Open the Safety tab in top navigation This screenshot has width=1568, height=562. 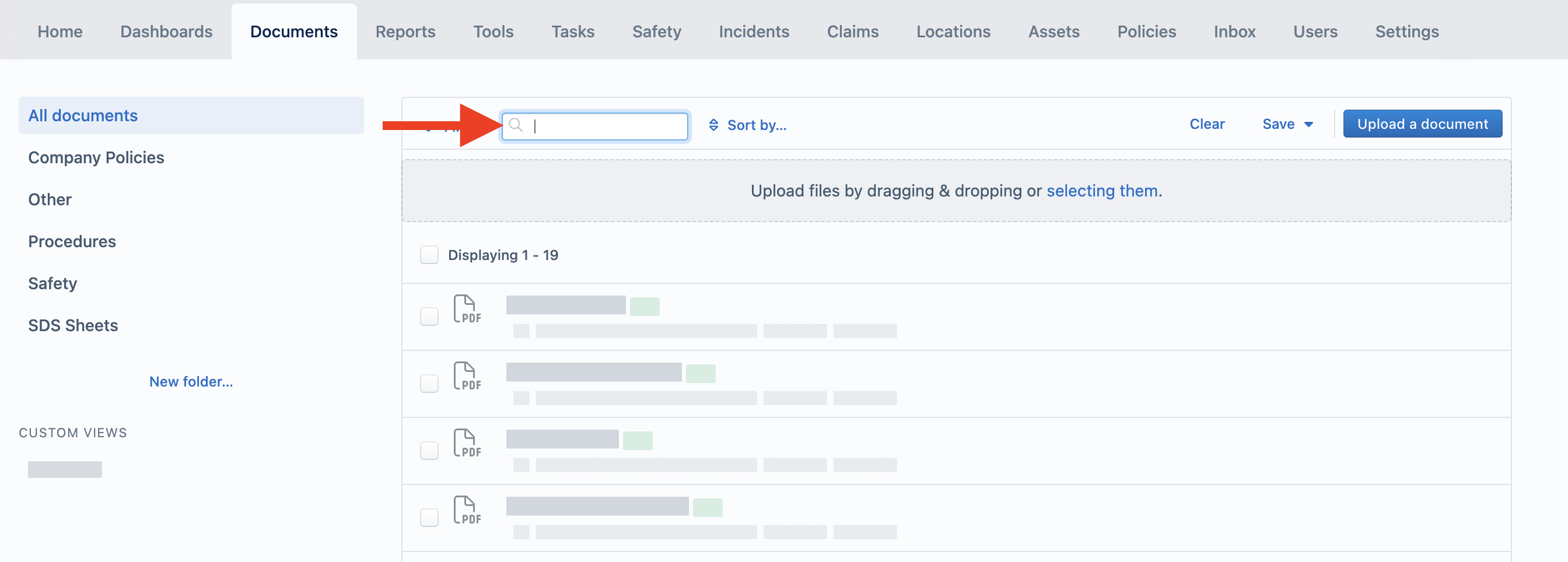click(x=657, y=31)
